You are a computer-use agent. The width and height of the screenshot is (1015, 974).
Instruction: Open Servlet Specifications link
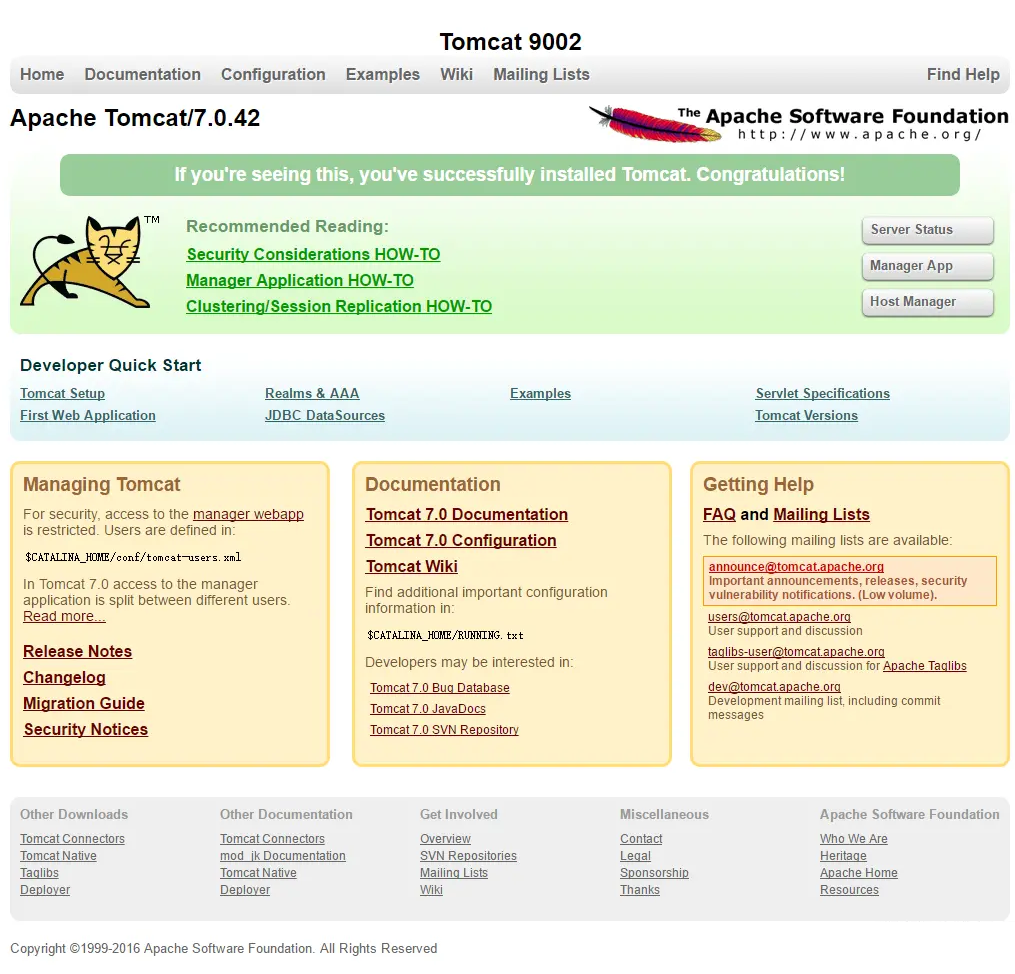pyautogui.click(x=823, y=393)
